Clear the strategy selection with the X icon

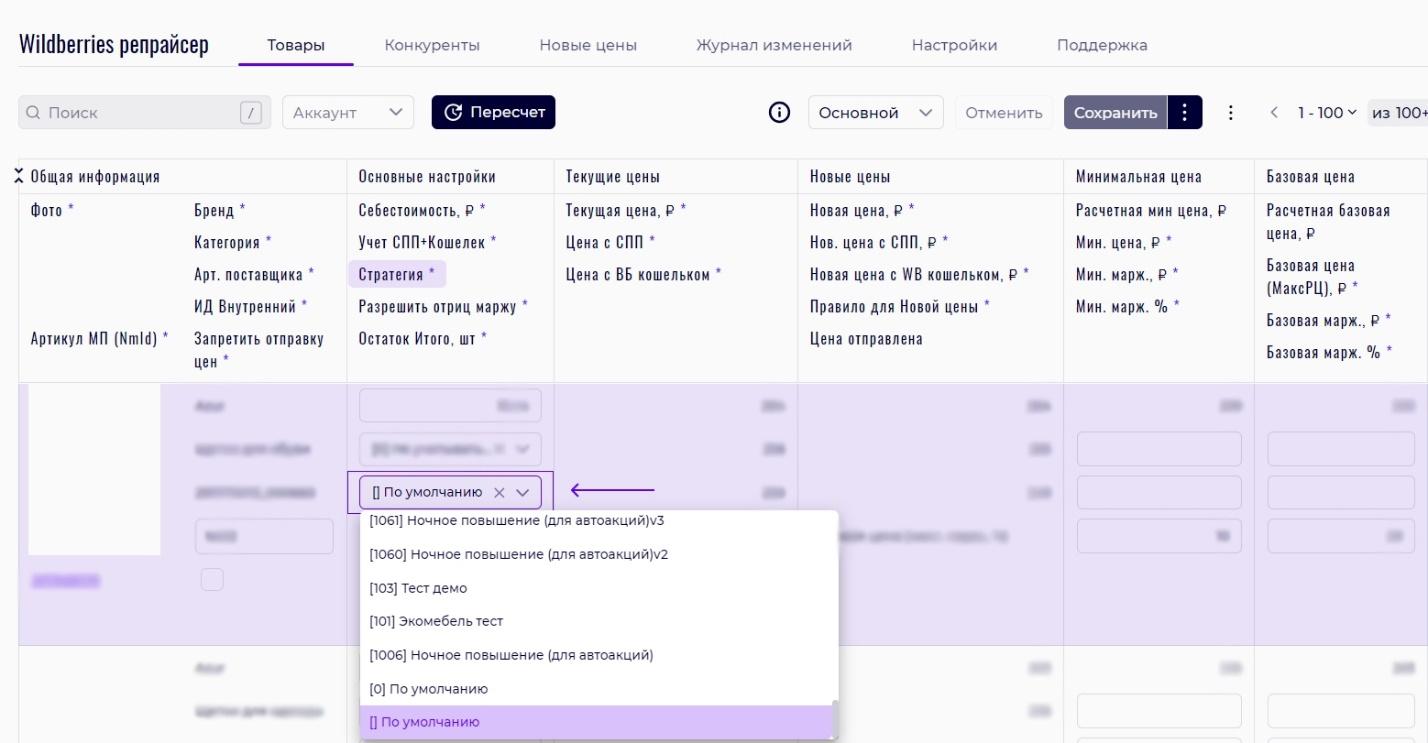point(500,492)
